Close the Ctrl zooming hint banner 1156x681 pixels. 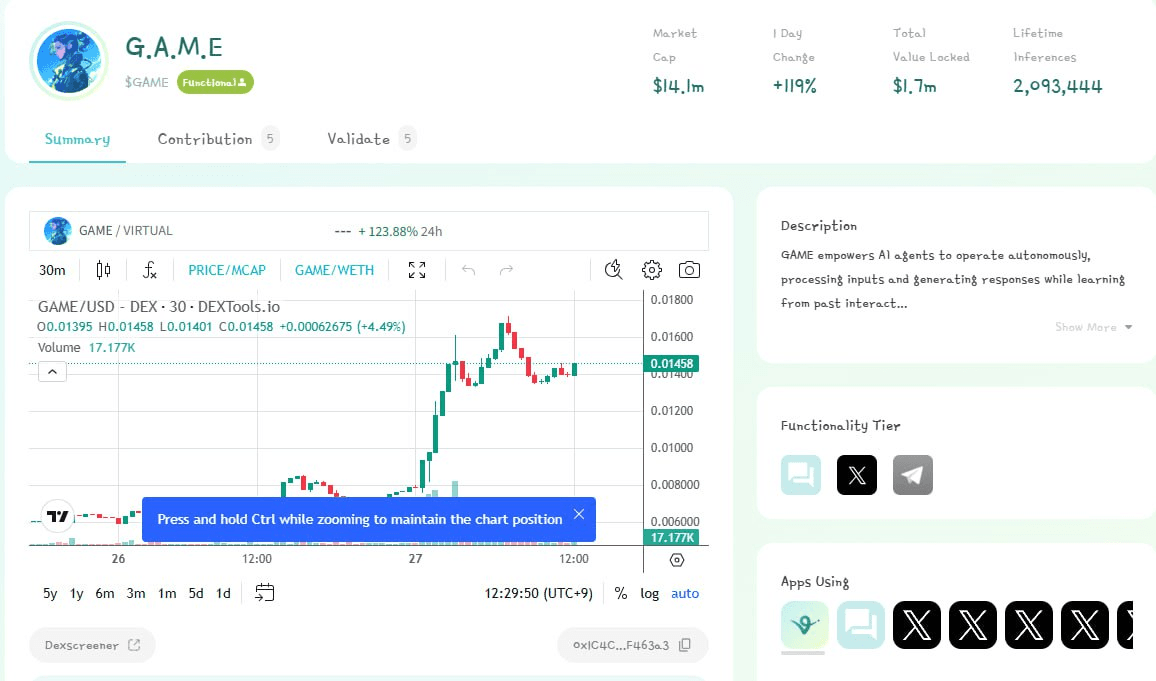coord(579,514)
